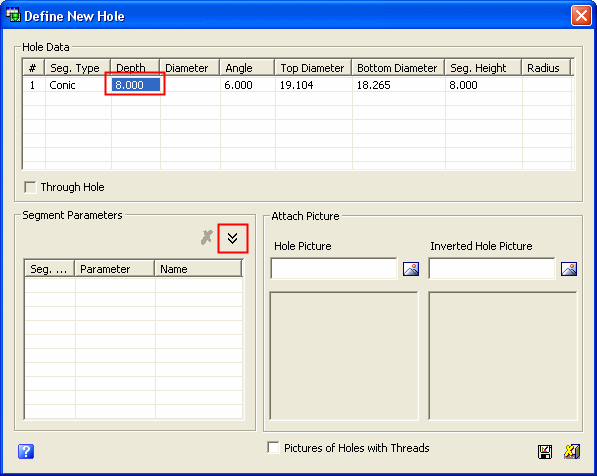Close the Define New Hole dialog
Image resolution: width=597 pixels, height=476 pixels.
pyautogui.click(x=581, y=16)
